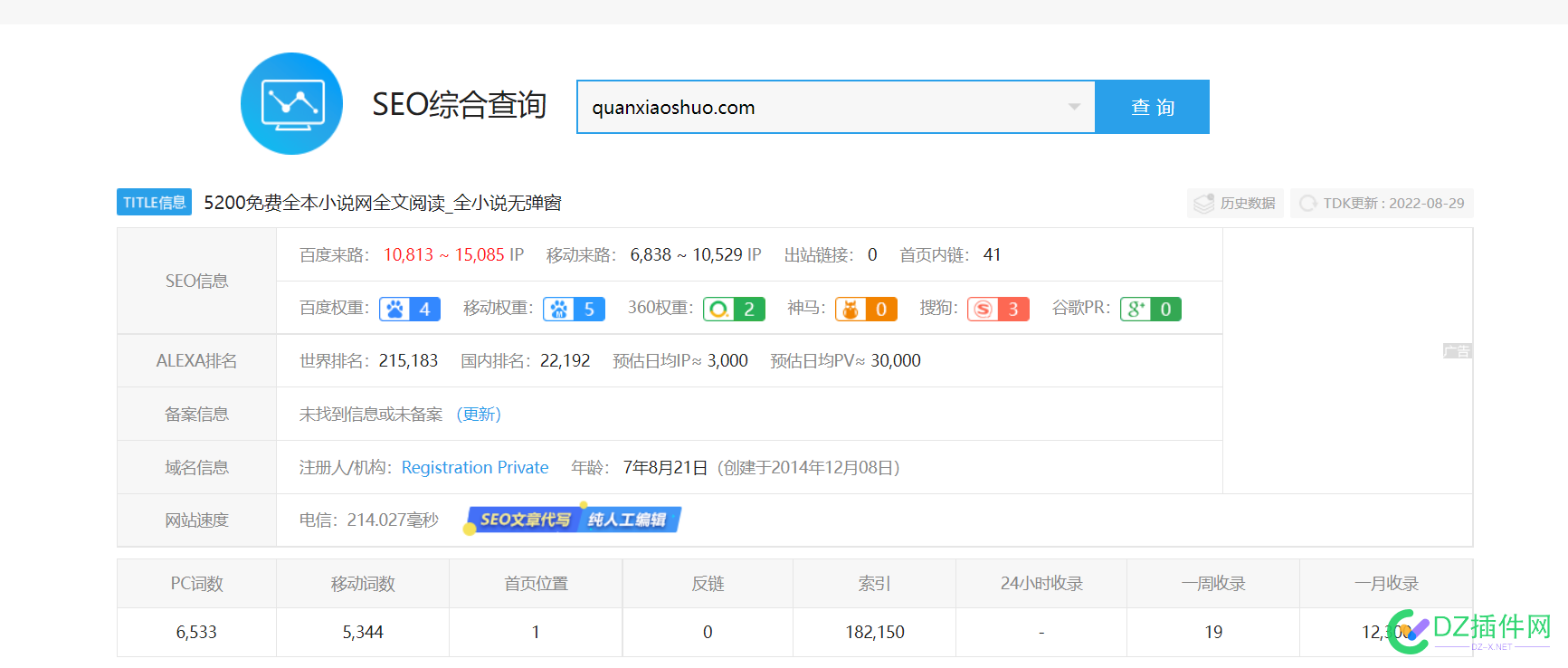This screenshot has height=668, width=1568.
Task: Click the 一月收录 column header
Action: (x=1386, y=584)
